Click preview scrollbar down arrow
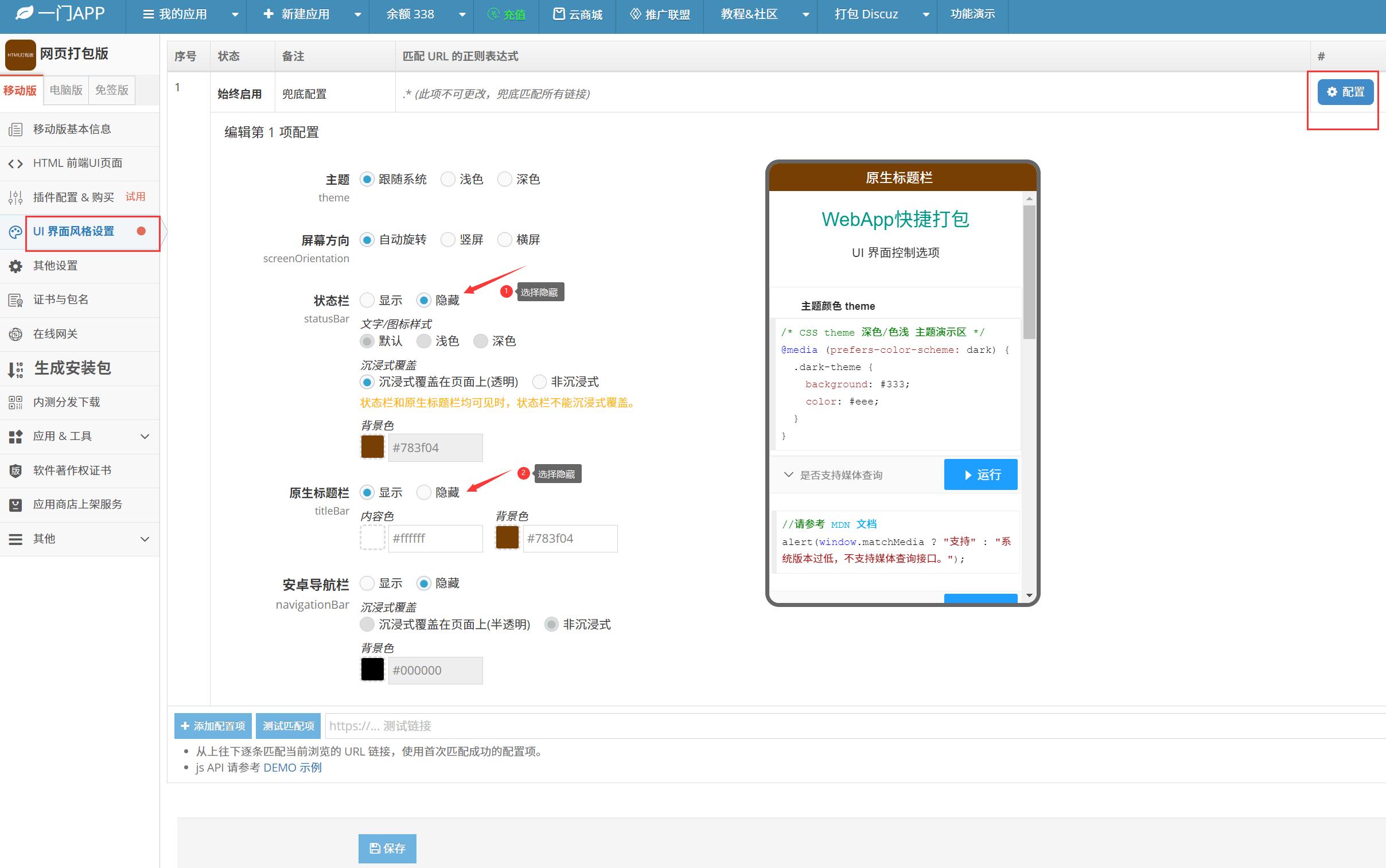Screen dimensions: 1386x868 tap(1029, 595)
